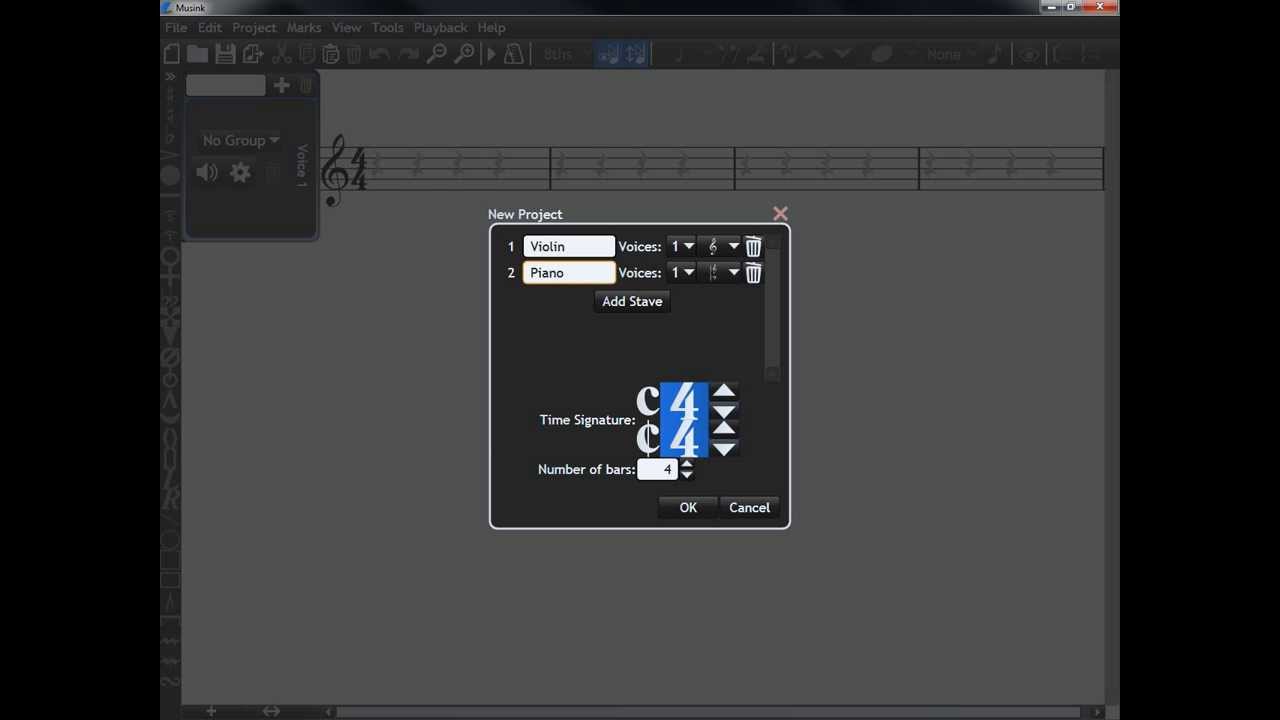The image size is (1280, 720).
Task: Click the New document toolbar icon
Action: pos(172,55)
